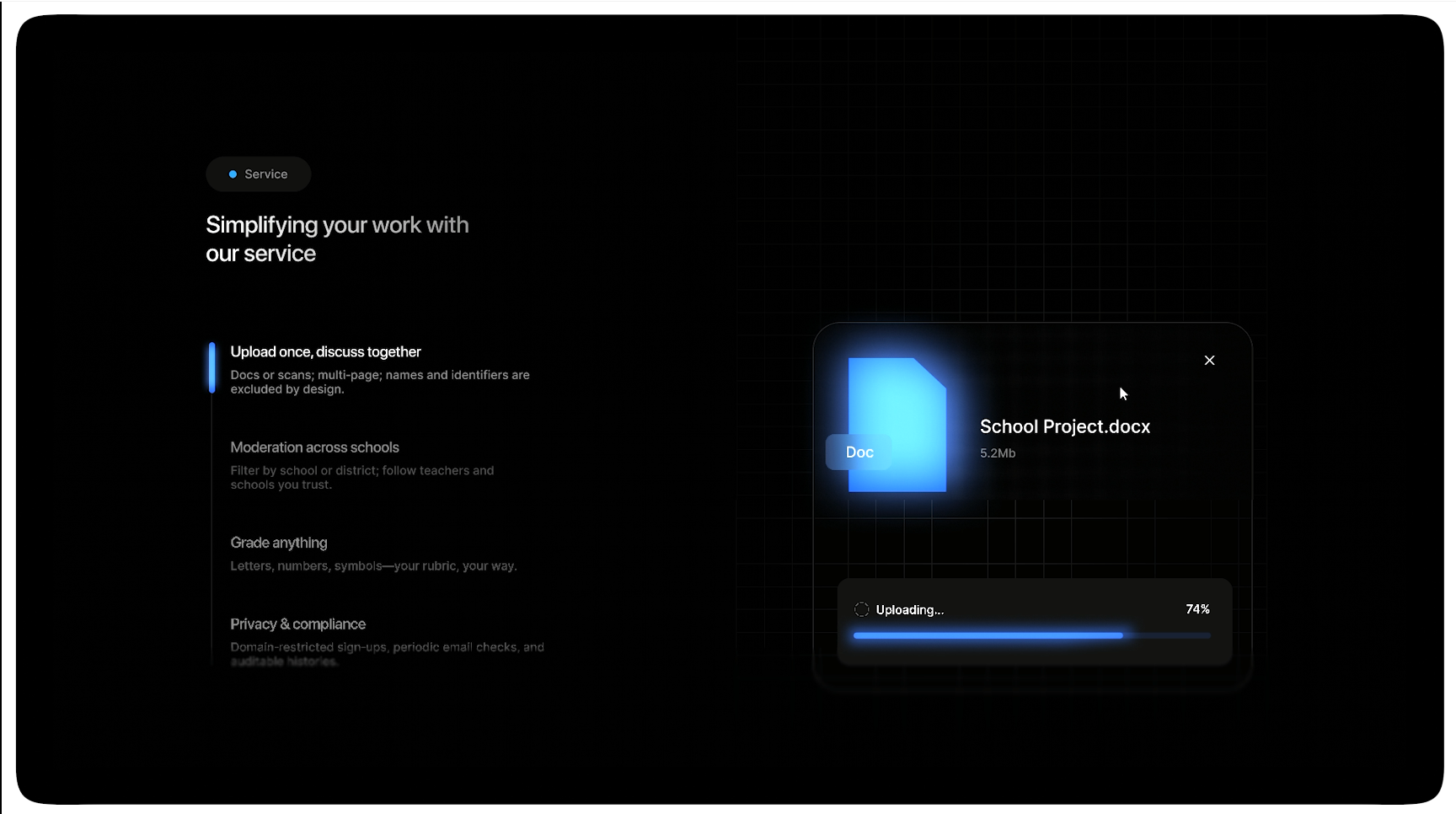Click the 74% upload percentage
The image size is (1456, 814).
coord(1196,609)
